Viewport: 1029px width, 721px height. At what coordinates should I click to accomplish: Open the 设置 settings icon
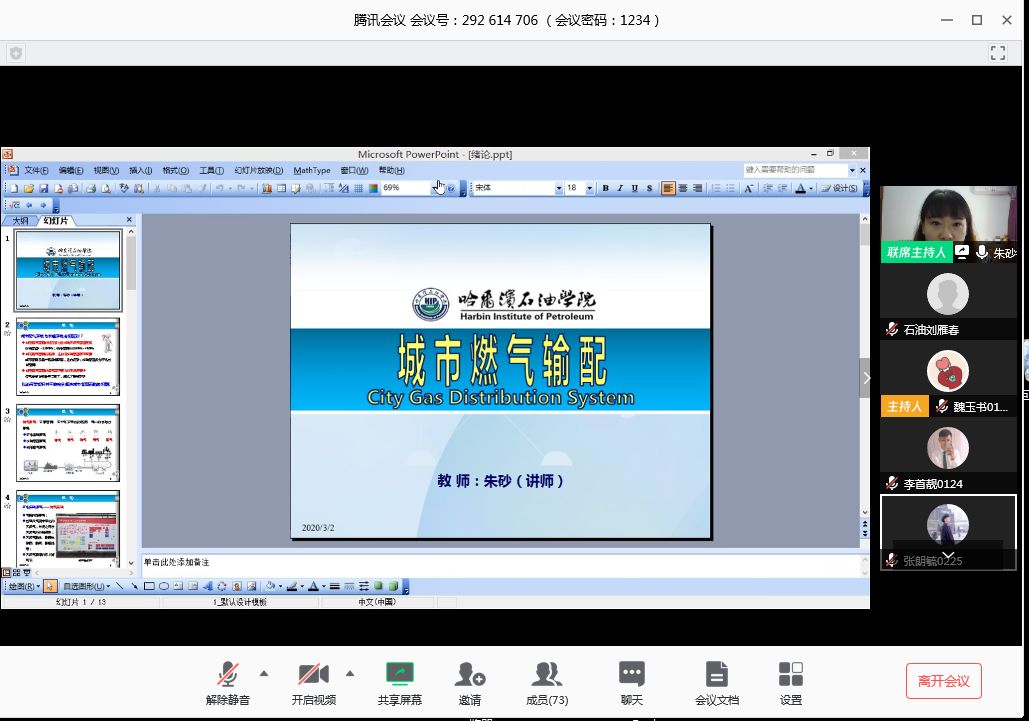(x=791, y=682)
